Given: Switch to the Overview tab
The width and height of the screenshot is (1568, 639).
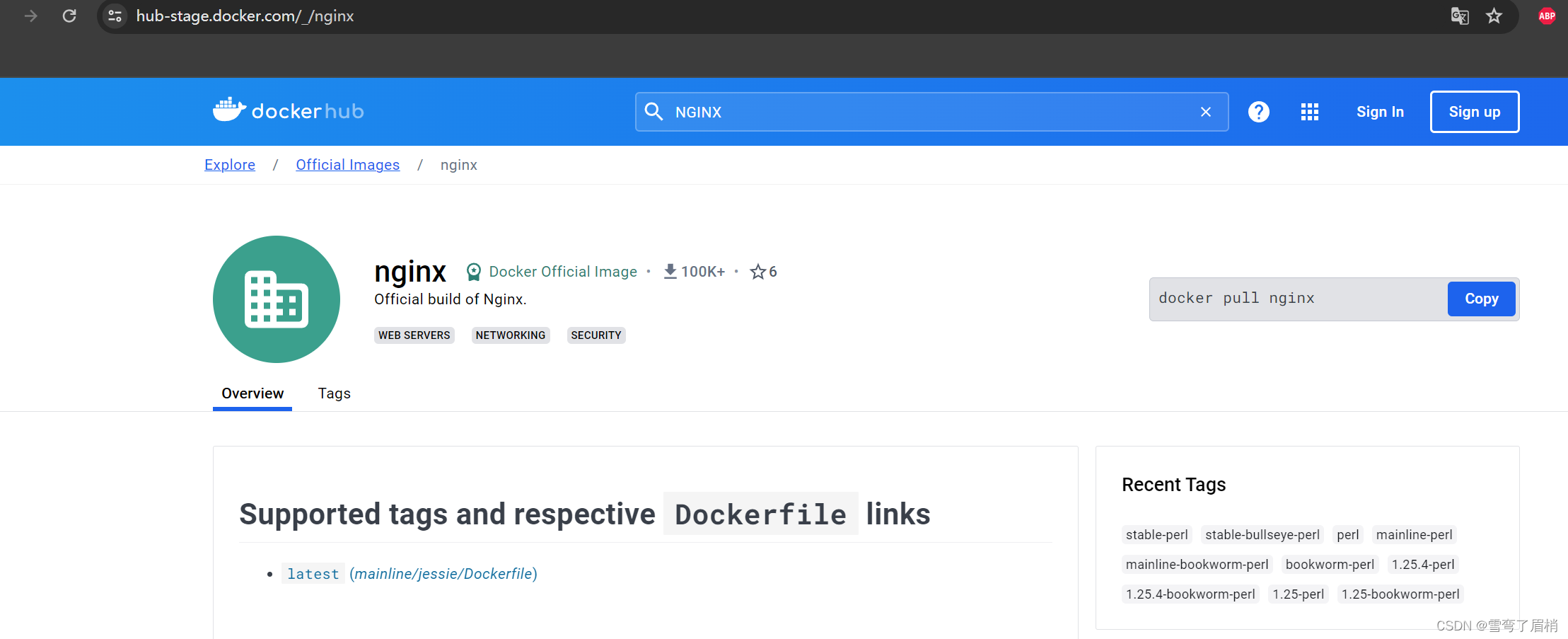Looking at the screenshot, I should 252,393.
